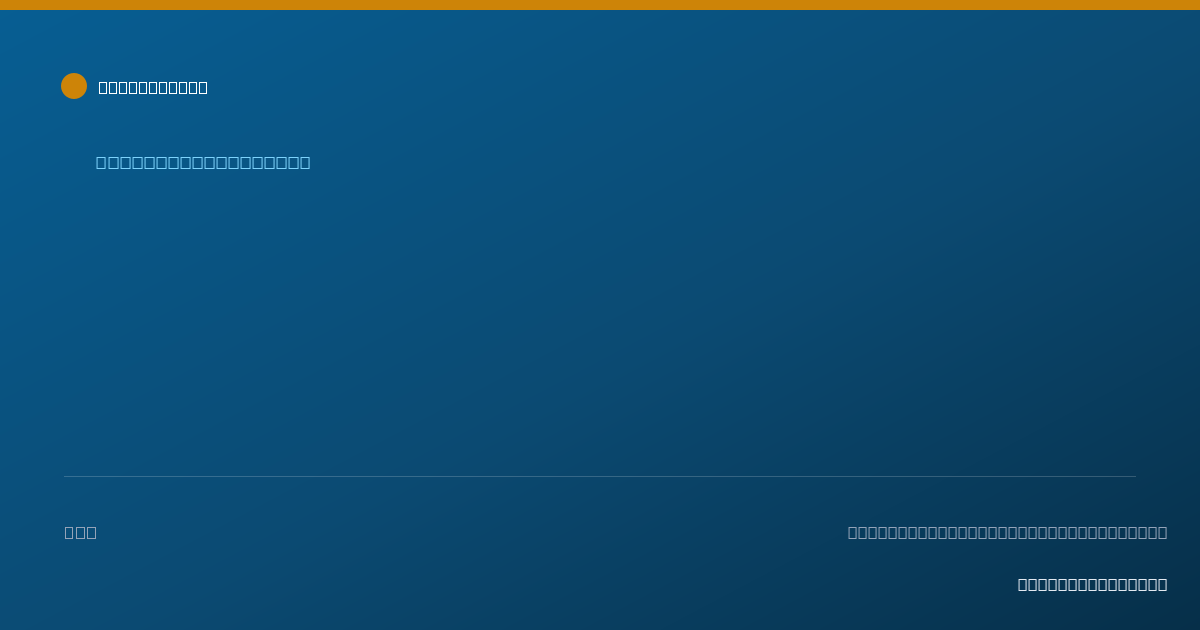The image size is (1200, 630).
Task: Click the last character of the white header title
Action: point(203,87)
